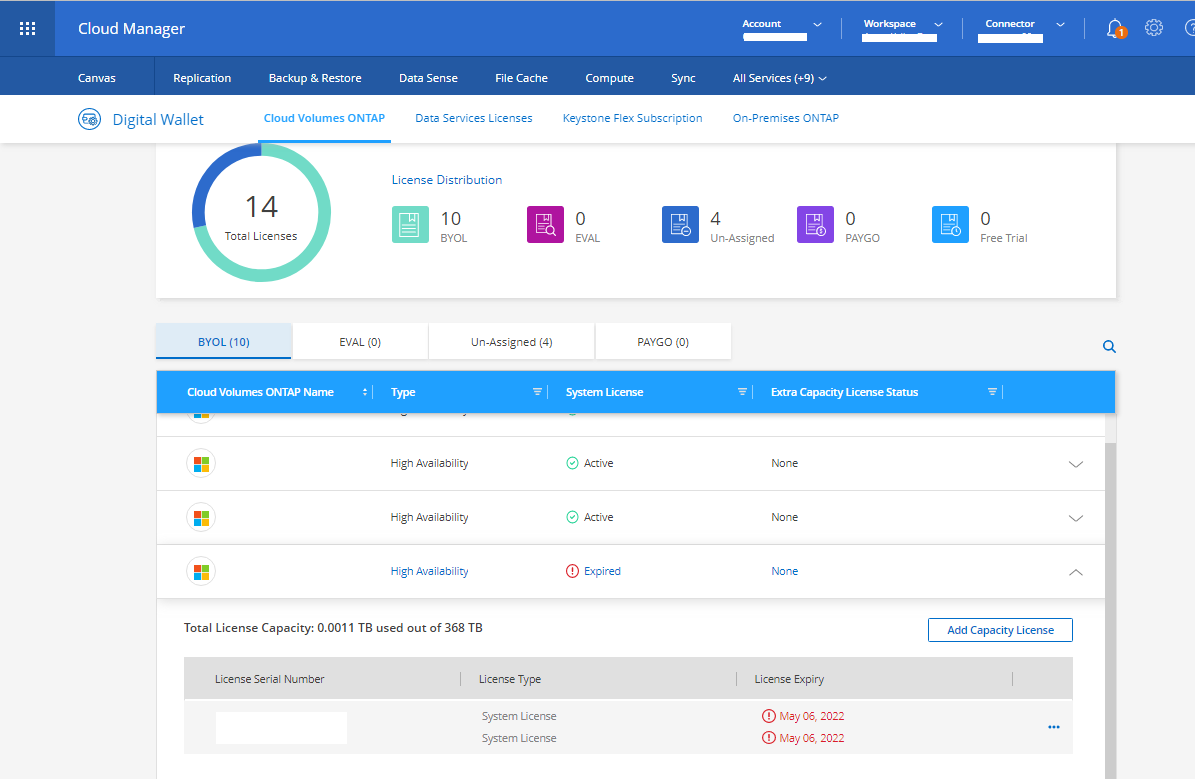Image resolution: width=1195 pixels, height=779 pixels.
Task: Click the BYOL license distribution icon
Action: click(410, 225)
